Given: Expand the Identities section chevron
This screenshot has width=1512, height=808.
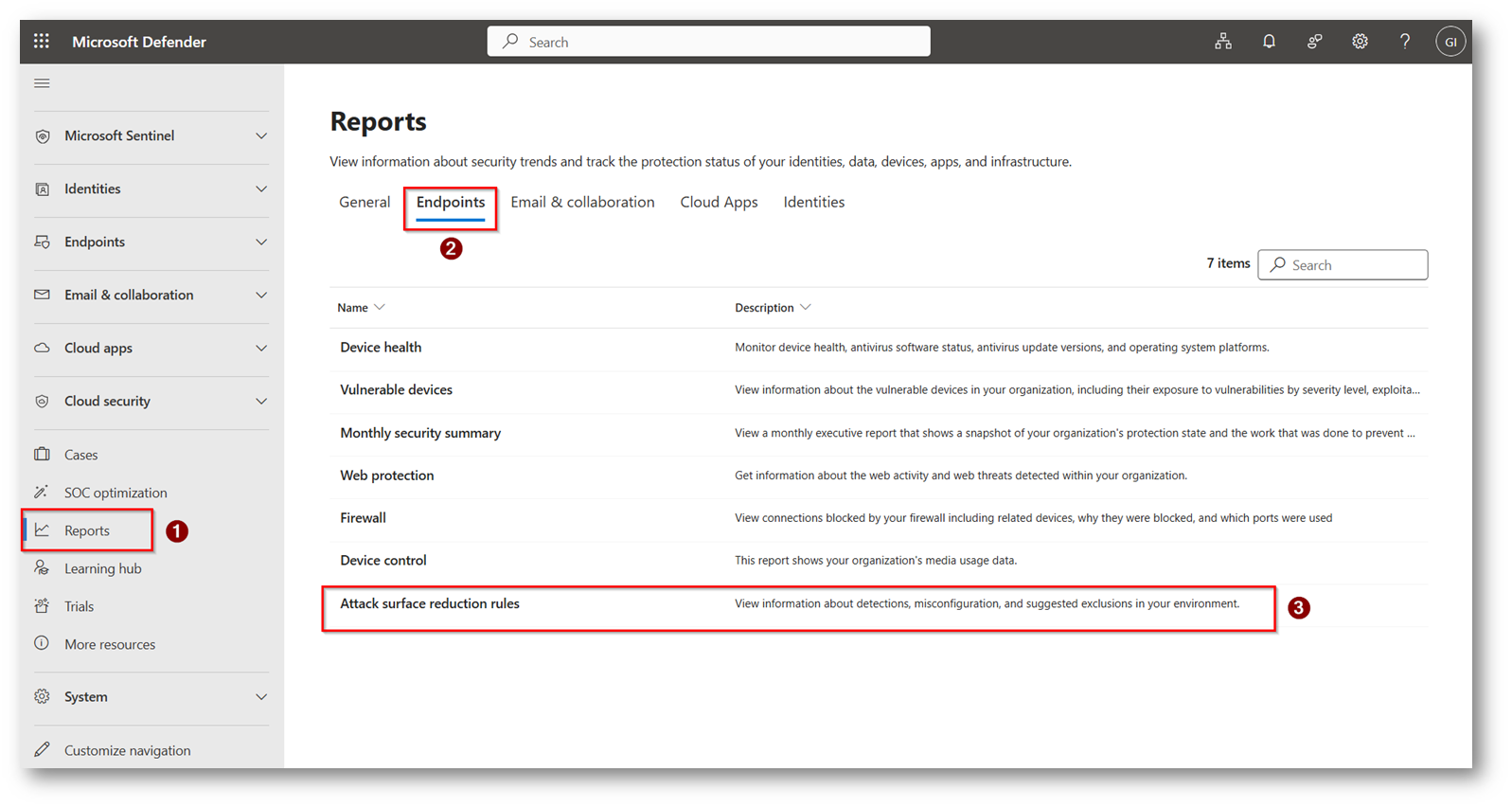Looking at the screenshot, I should coord(261,189).
